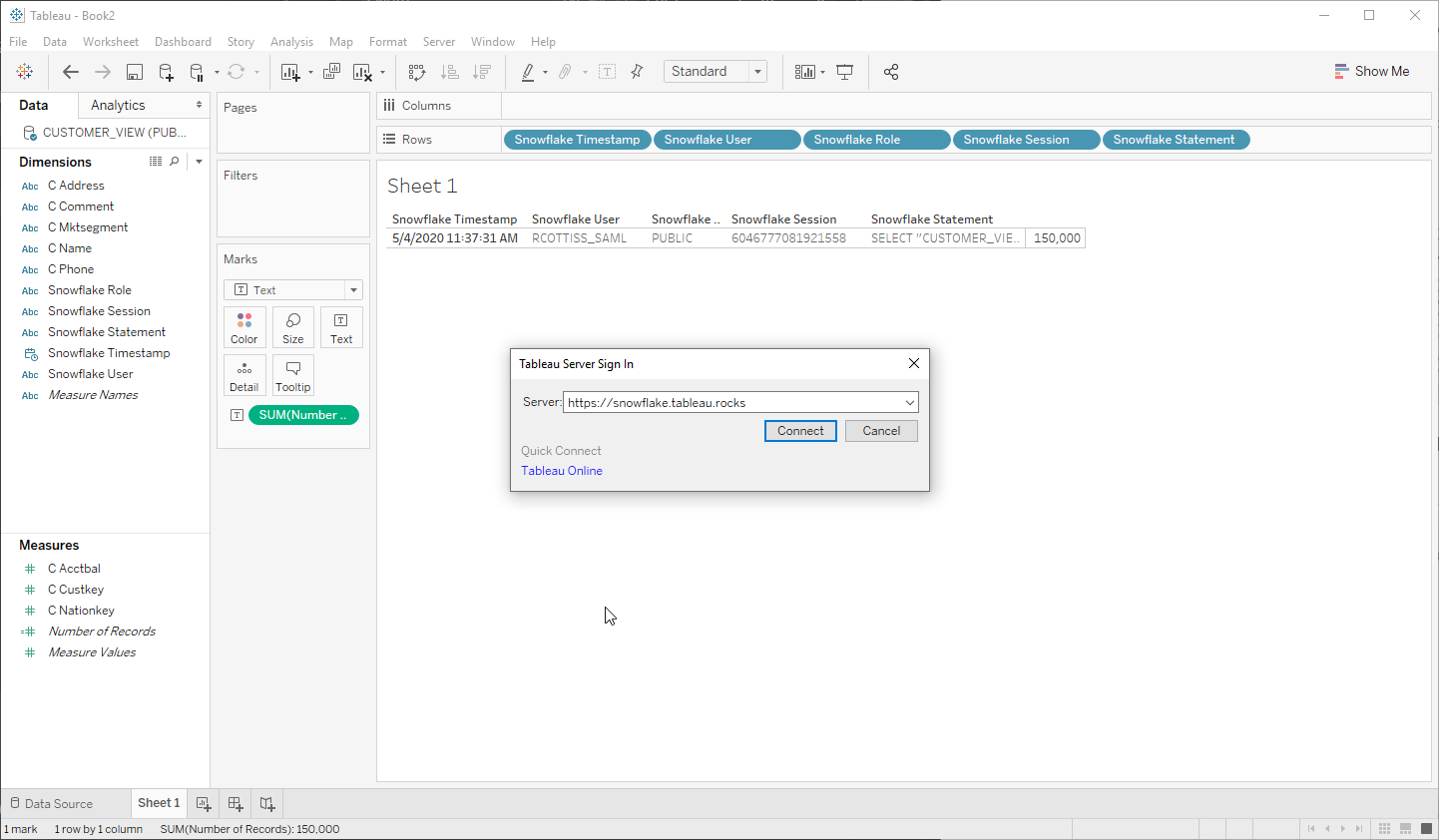Toggle the Dimensions view-as-list icon
The height and width of the screenshot is (840, 1439).
(156, 162)
